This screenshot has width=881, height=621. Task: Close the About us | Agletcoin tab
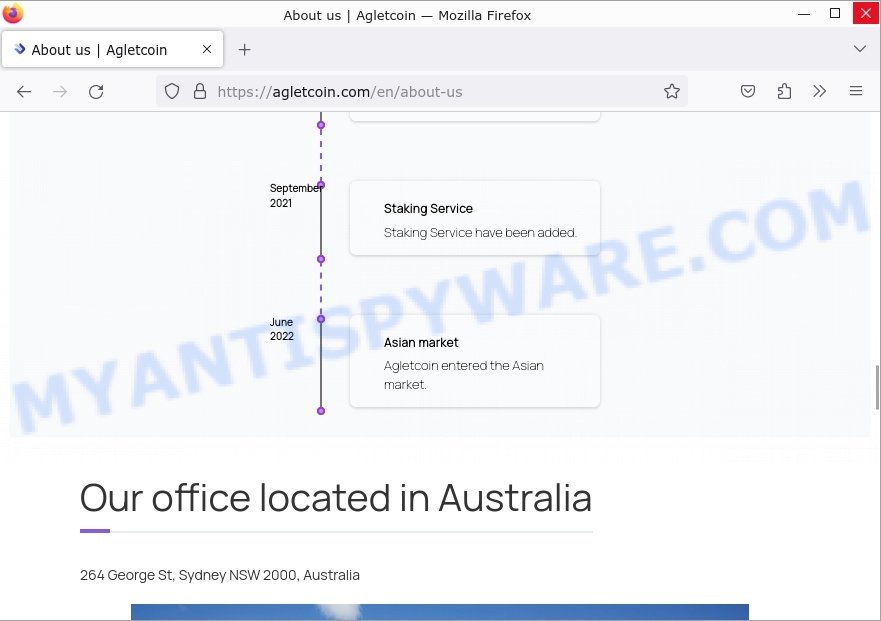point(207,49)
